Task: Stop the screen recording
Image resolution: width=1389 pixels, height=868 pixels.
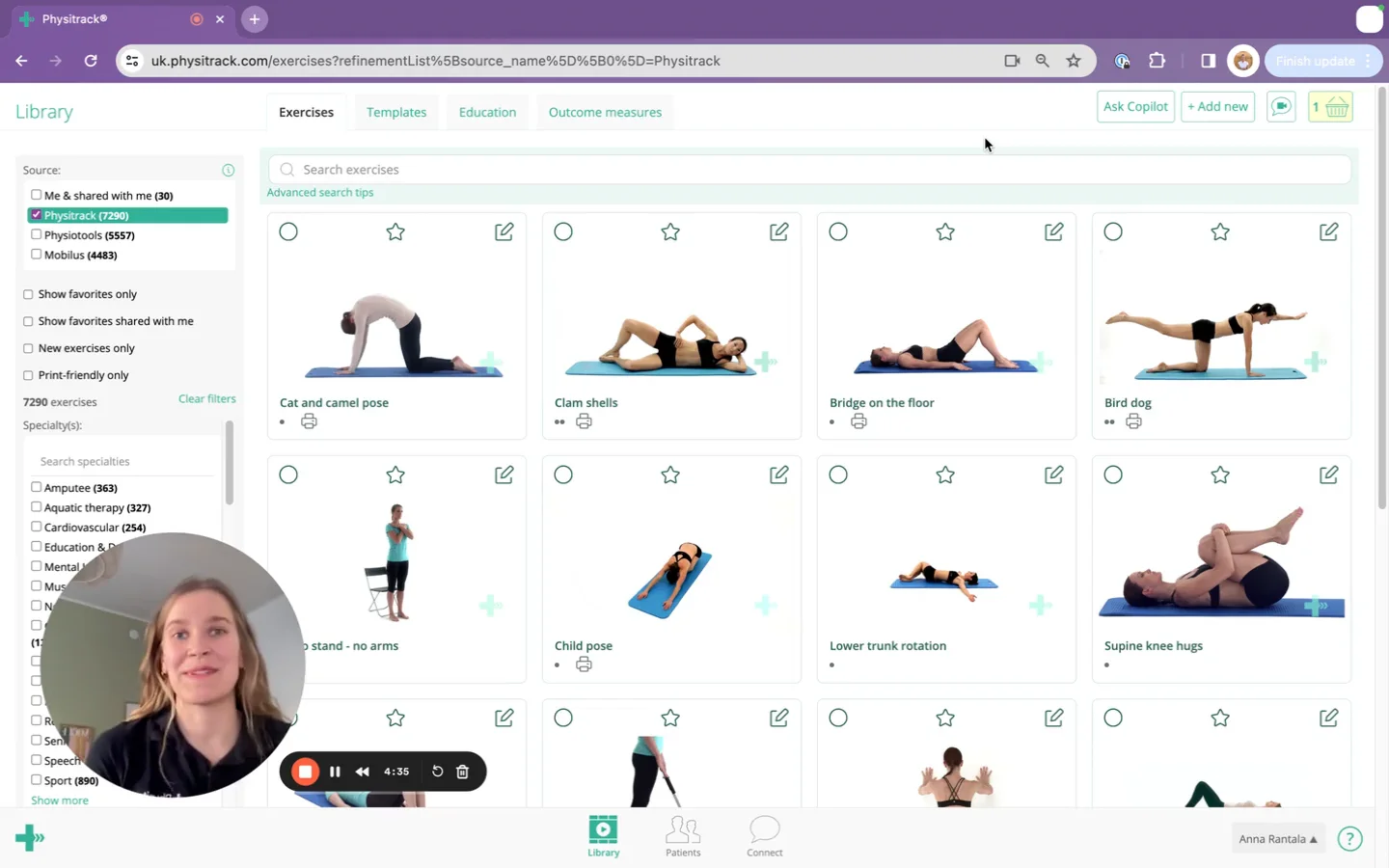Action: 305,772
